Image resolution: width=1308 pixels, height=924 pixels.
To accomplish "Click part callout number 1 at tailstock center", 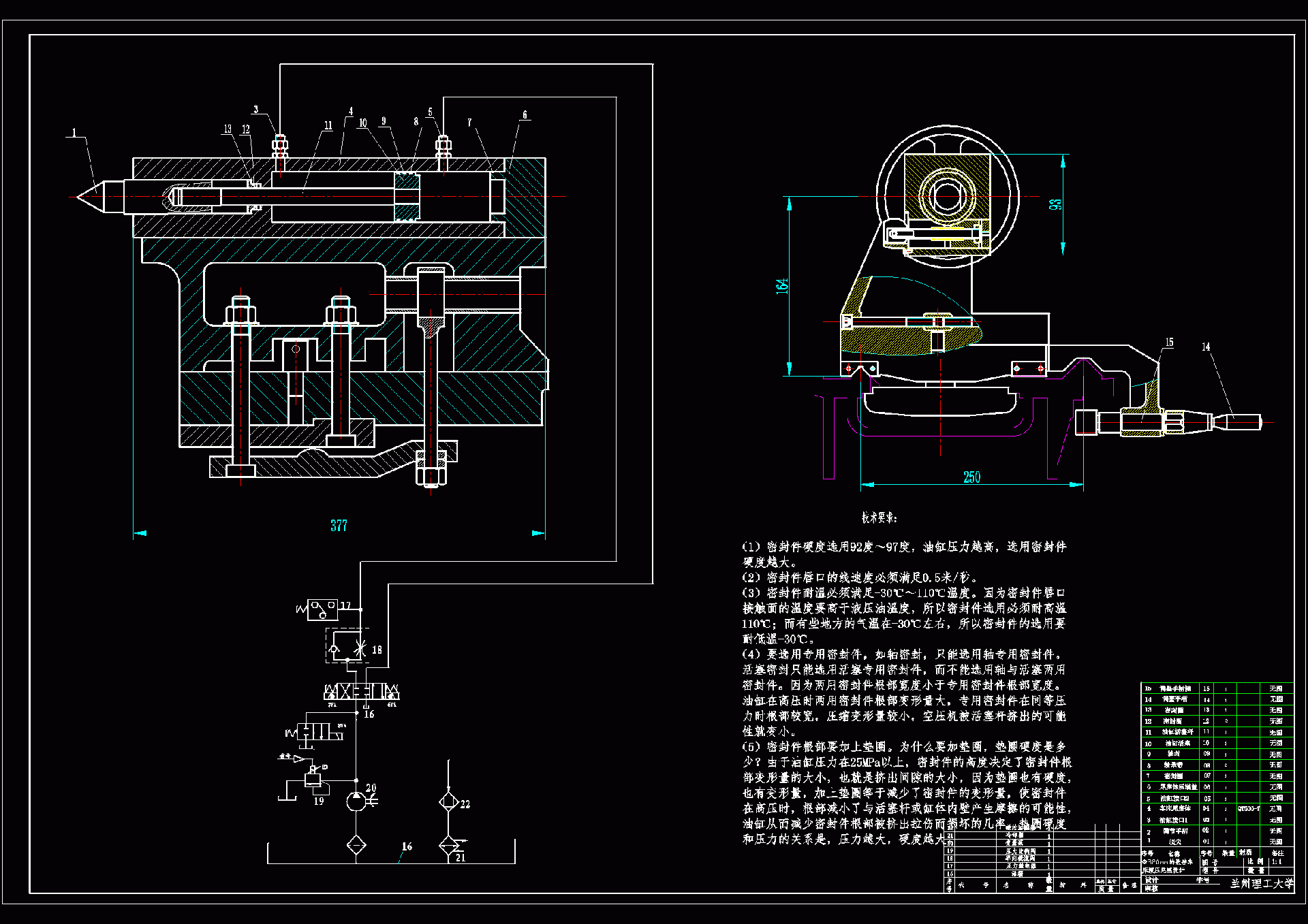I will pos(74,133).
